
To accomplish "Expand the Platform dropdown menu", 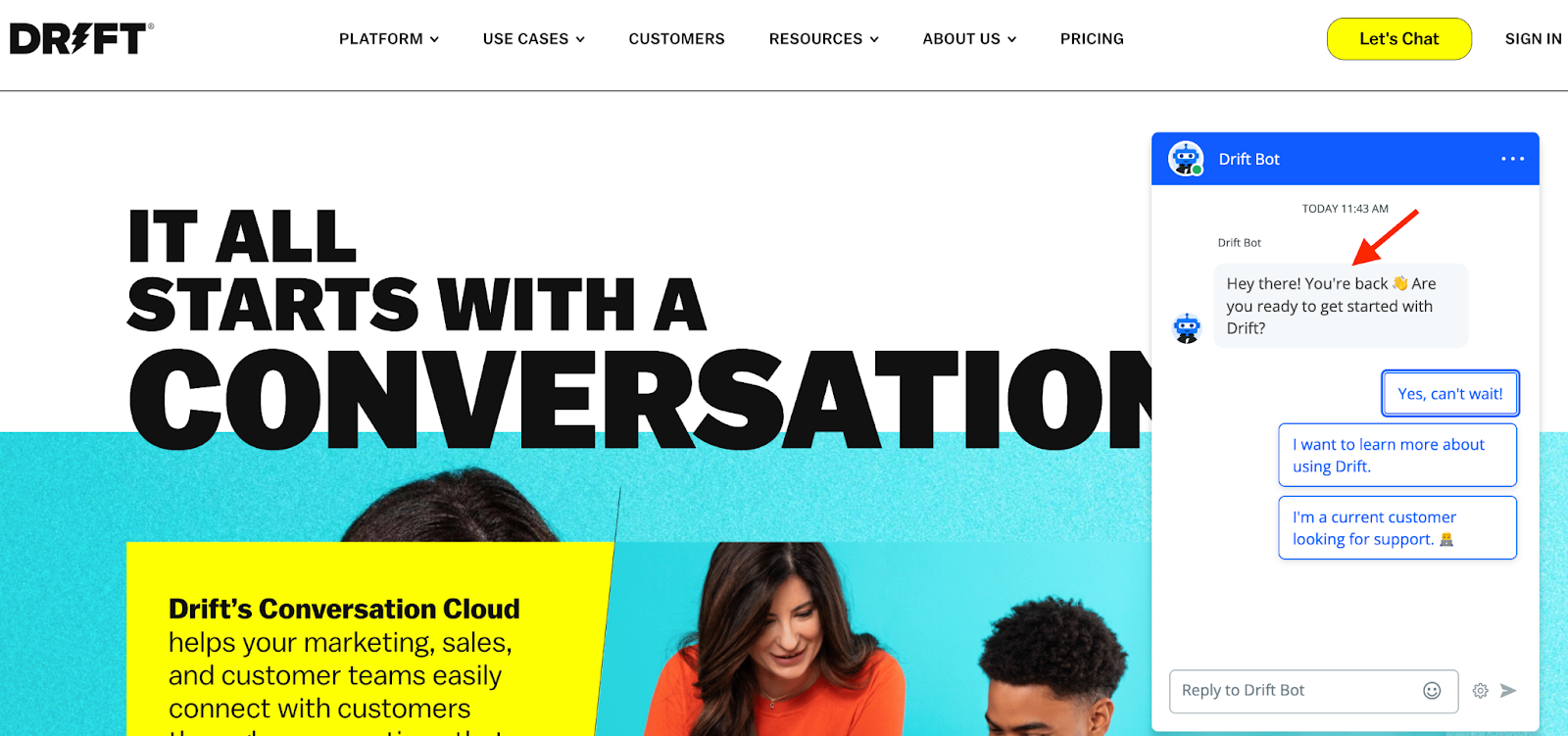I will click(x=389, y=39).
